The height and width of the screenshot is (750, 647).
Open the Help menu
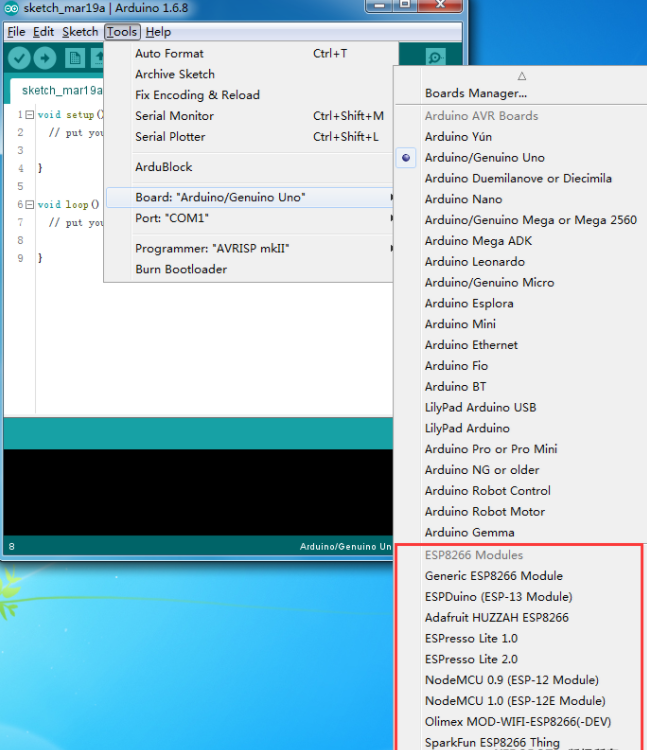point(158,32)
